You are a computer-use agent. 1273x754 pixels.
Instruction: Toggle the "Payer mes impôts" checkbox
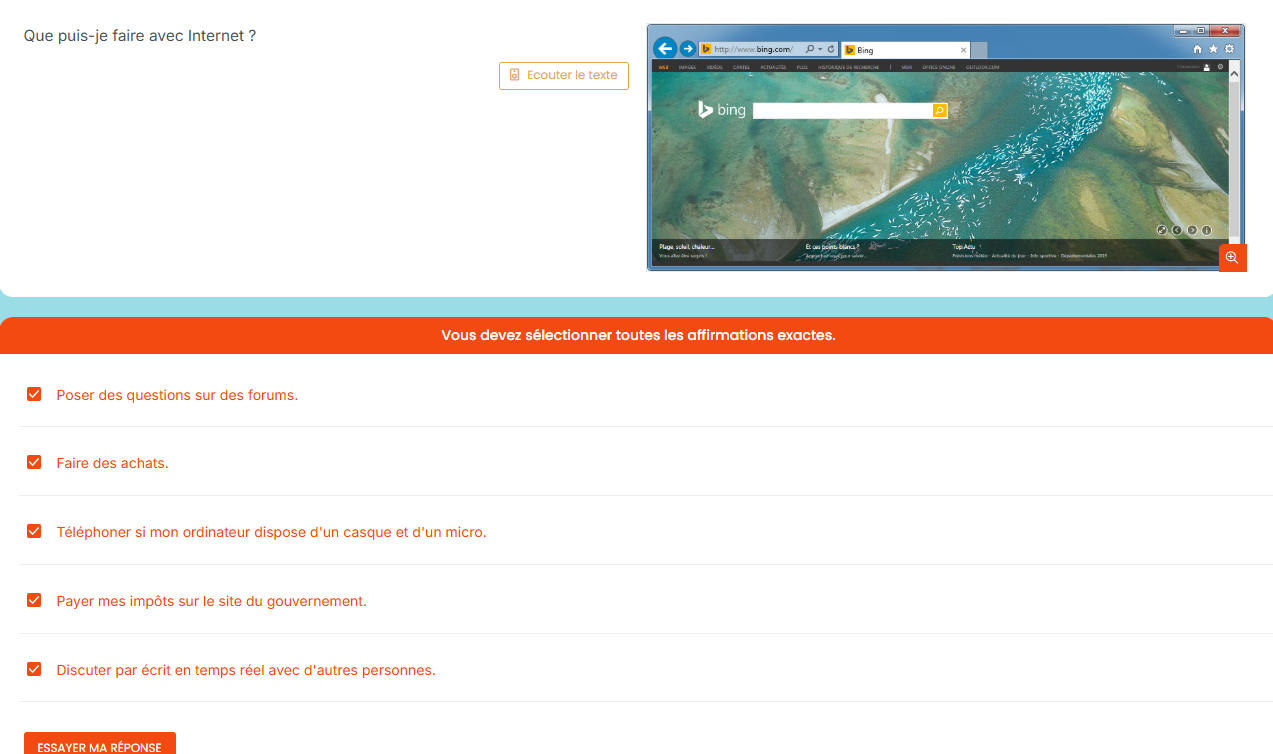[x=34, y=600]
